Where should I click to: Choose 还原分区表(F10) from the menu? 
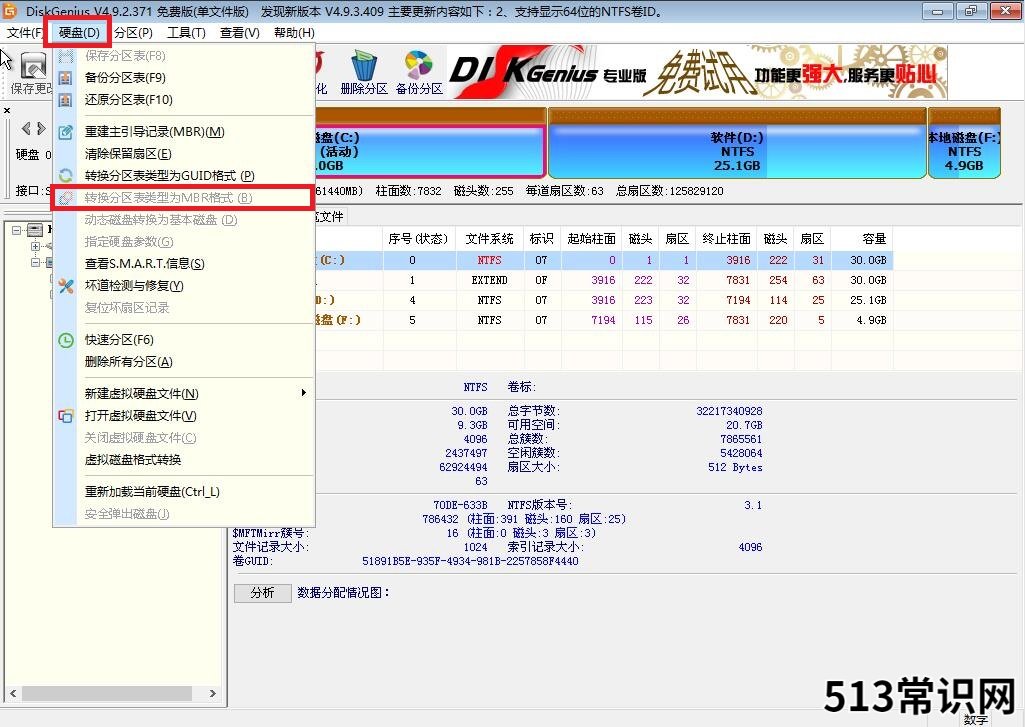[x=183, y=100]
